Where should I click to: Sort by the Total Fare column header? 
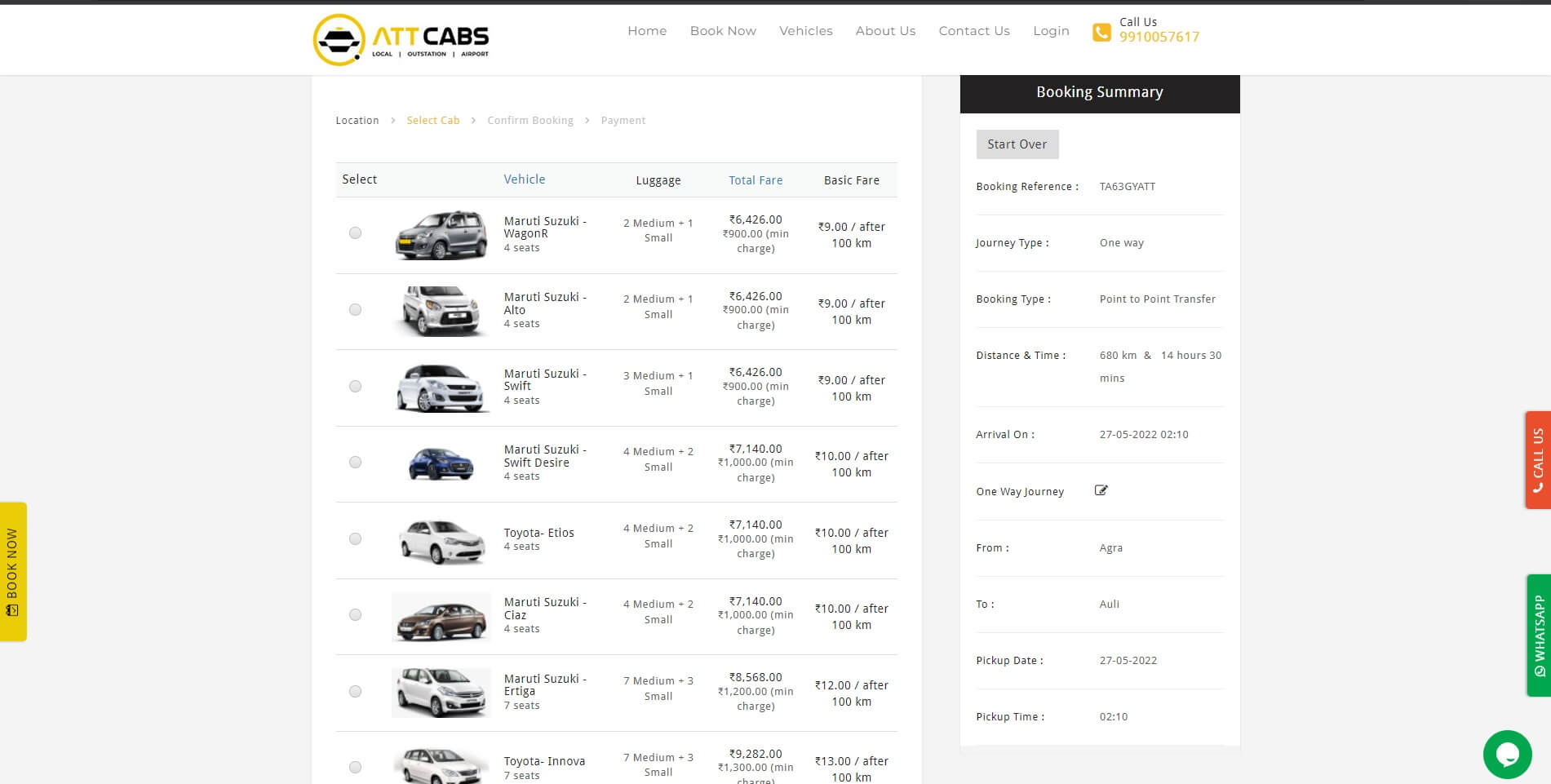pos(756,180)
